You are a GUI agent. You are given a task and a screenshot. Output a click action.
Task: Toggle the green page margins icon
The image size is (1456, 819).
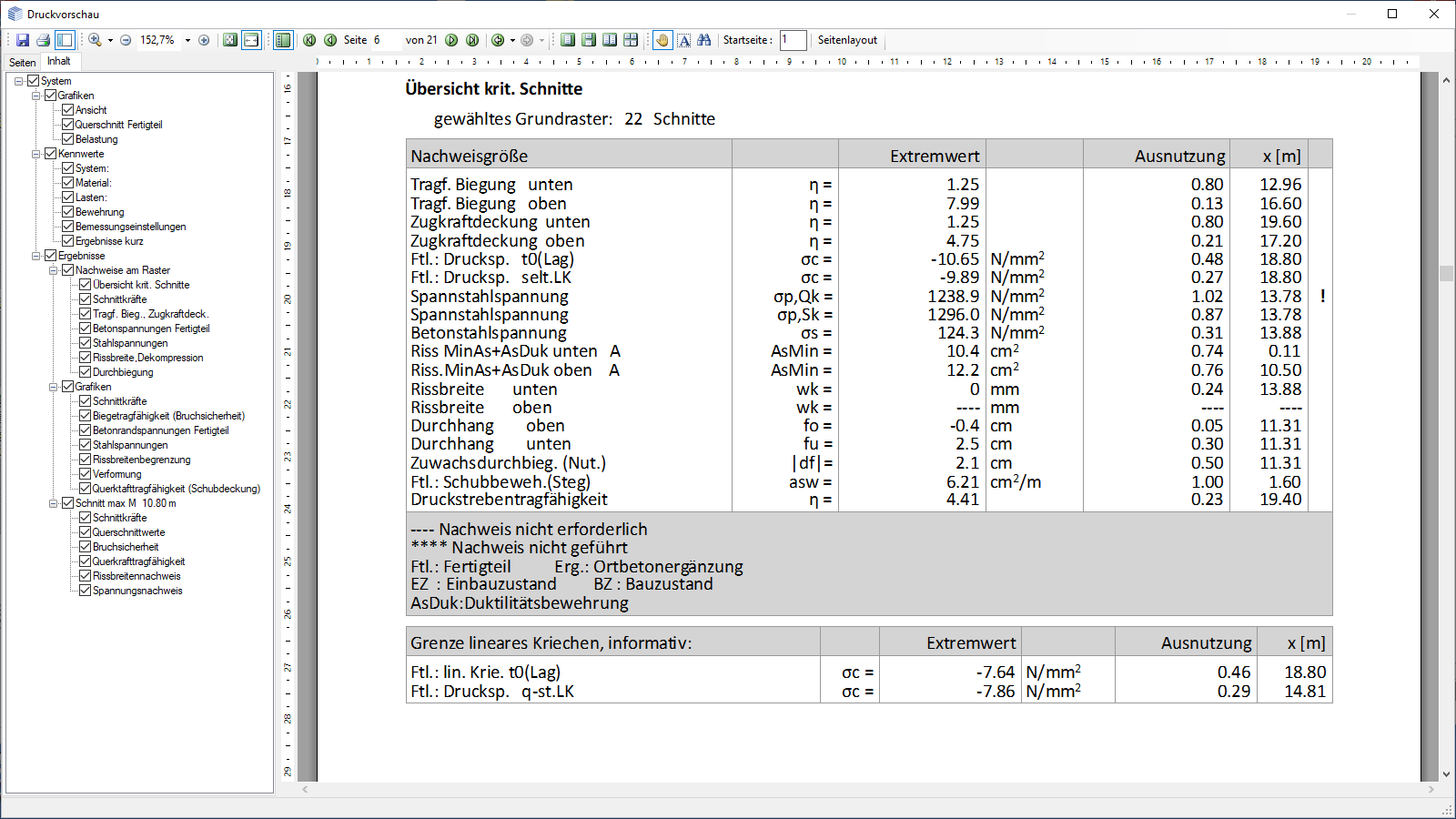point(283,40)
